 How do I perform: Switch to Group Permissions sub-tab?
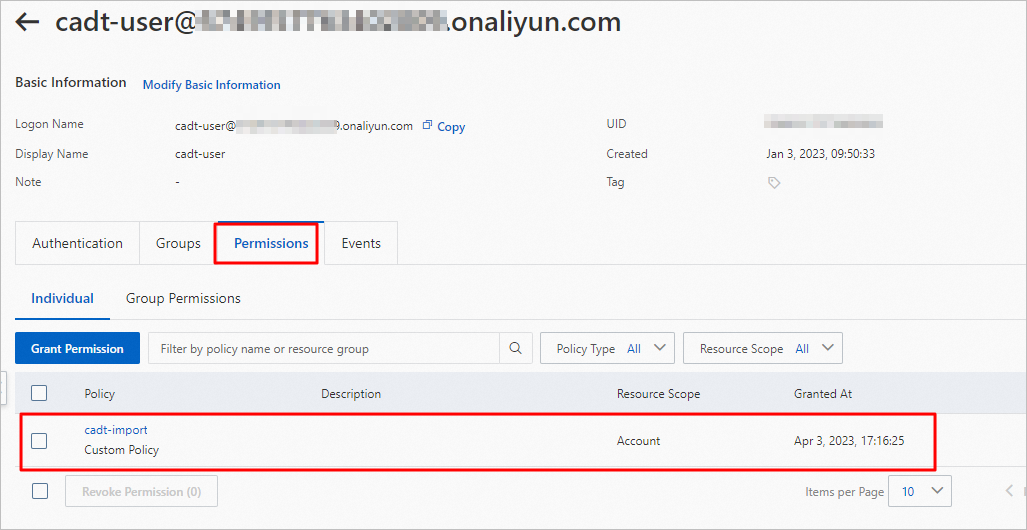click(183, 298)
